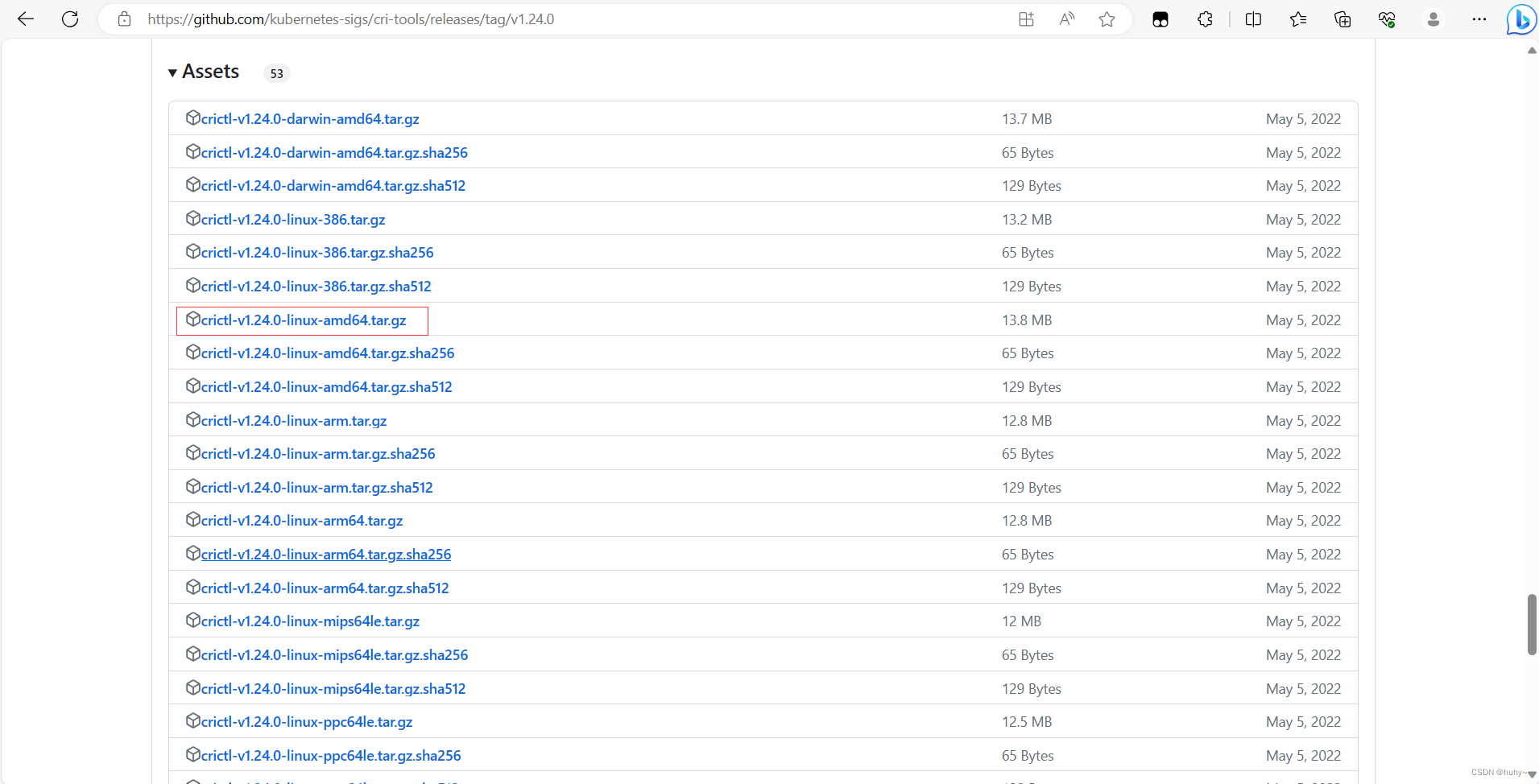Click the address bar URL

(x=351, y=19)
